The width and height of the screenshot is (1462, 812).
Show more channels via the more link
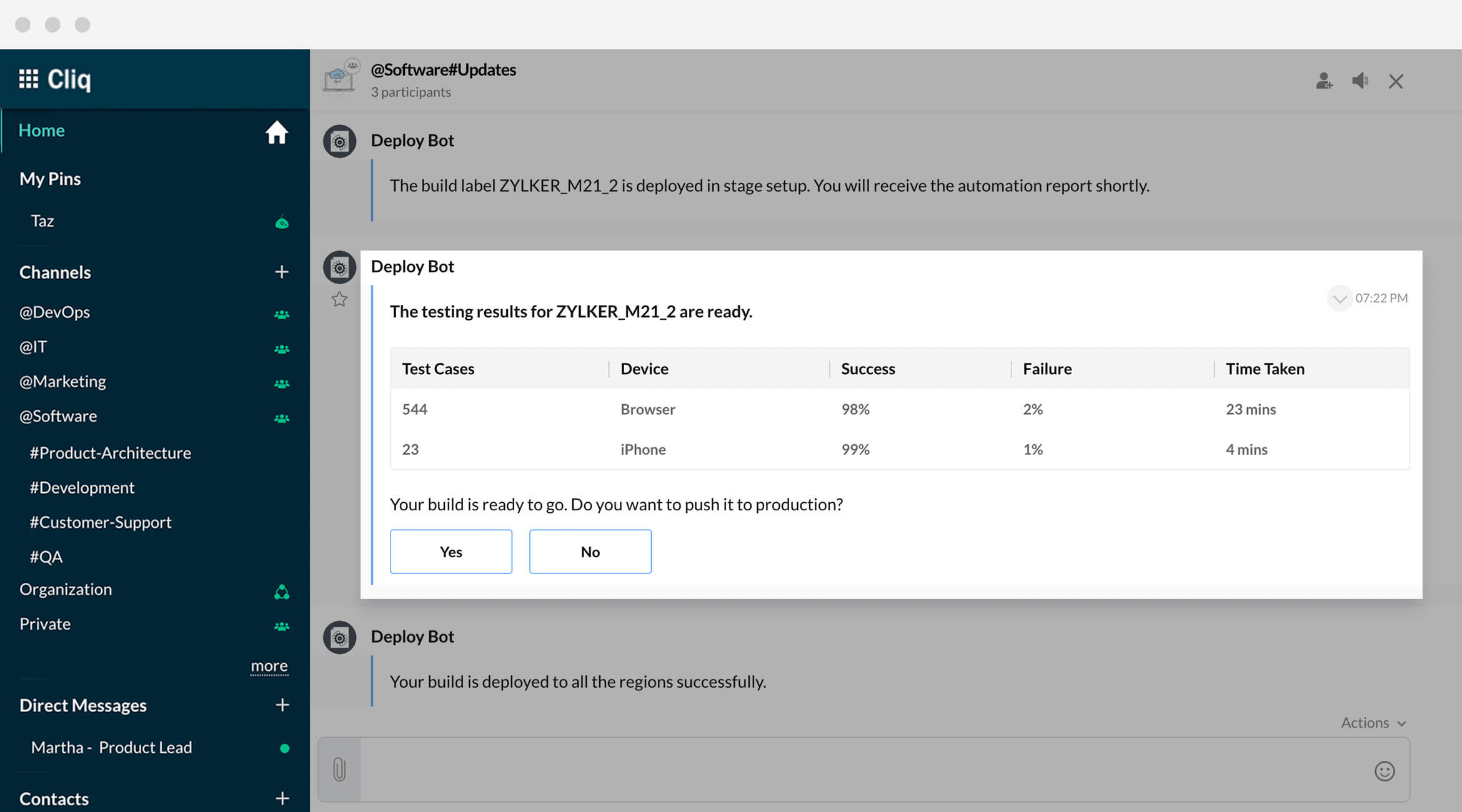[269, 666]
